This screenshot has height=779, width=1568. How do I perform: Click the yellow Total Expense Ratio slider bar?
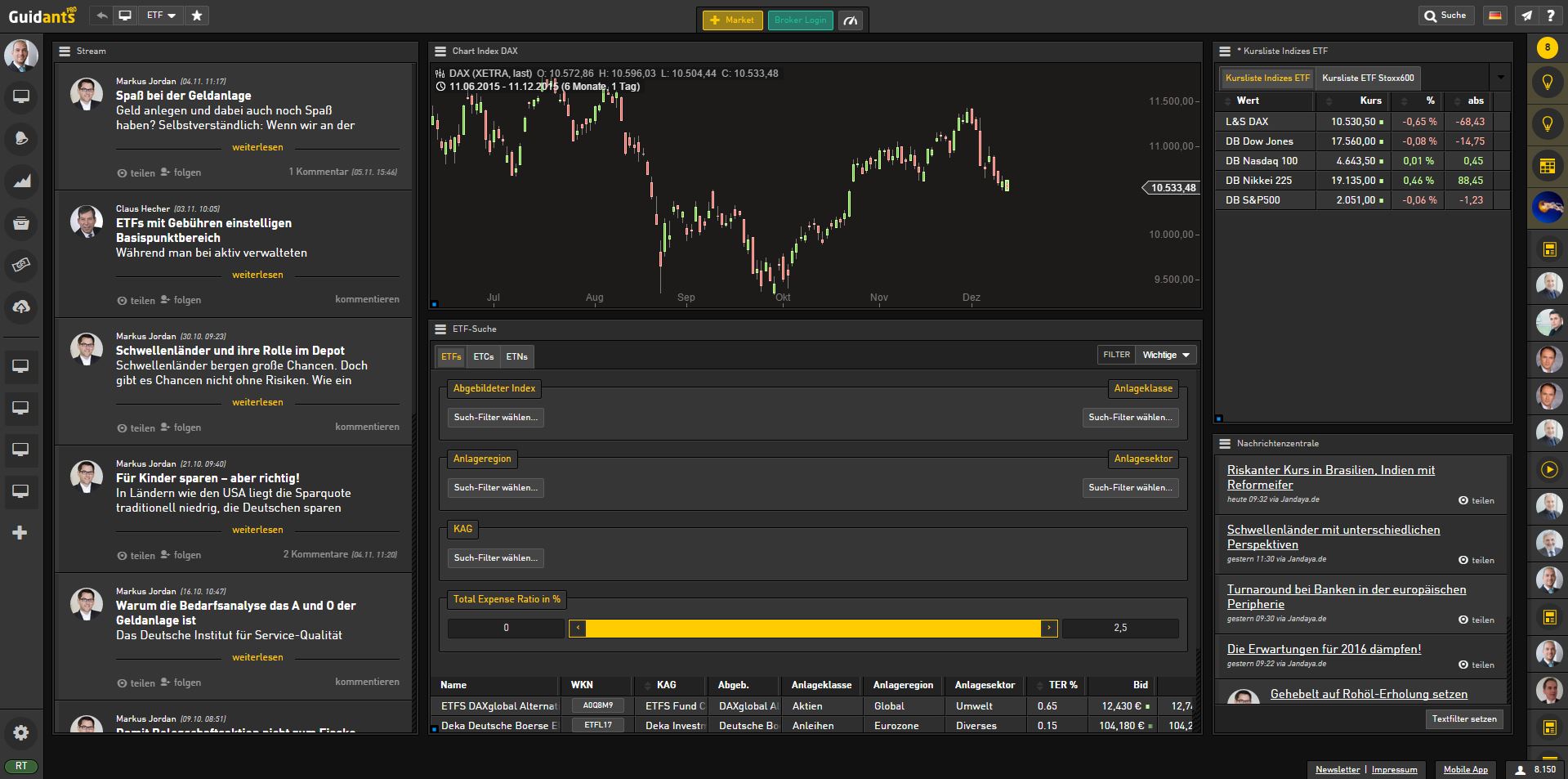tap(813, 628)
